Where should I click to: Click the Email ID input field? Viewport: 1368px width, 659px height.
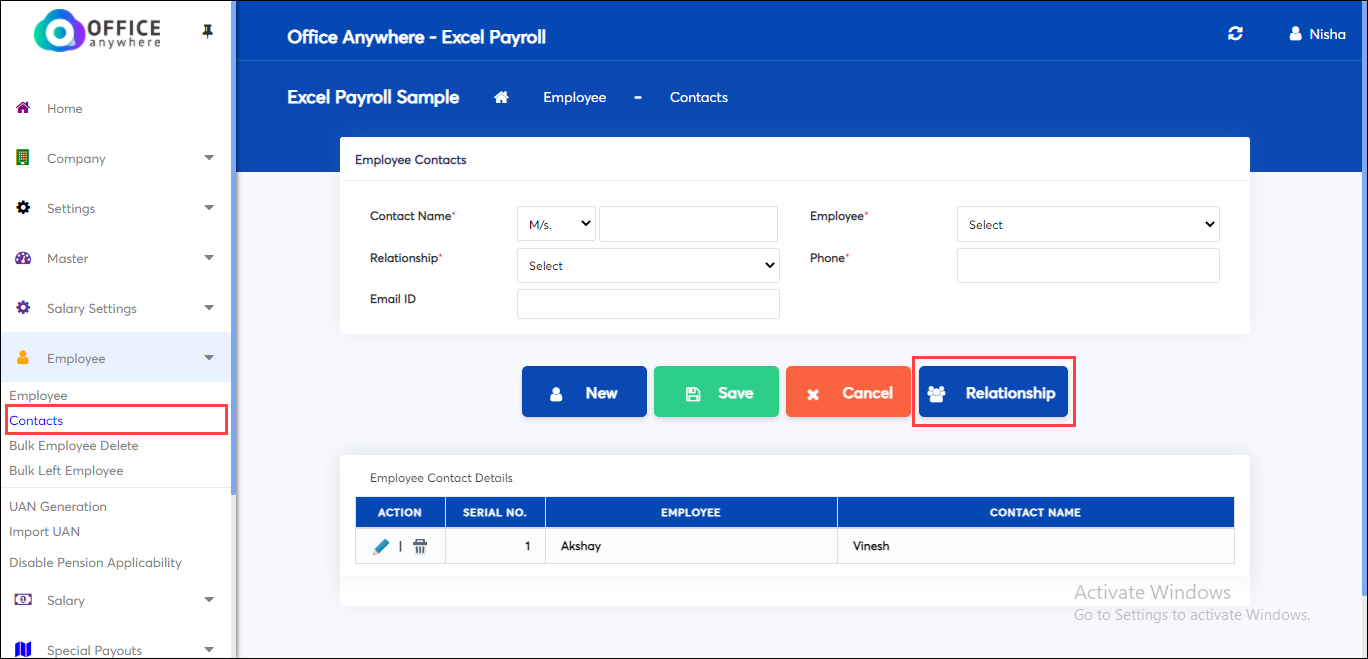pyautogui.click(x=648, y=304)
